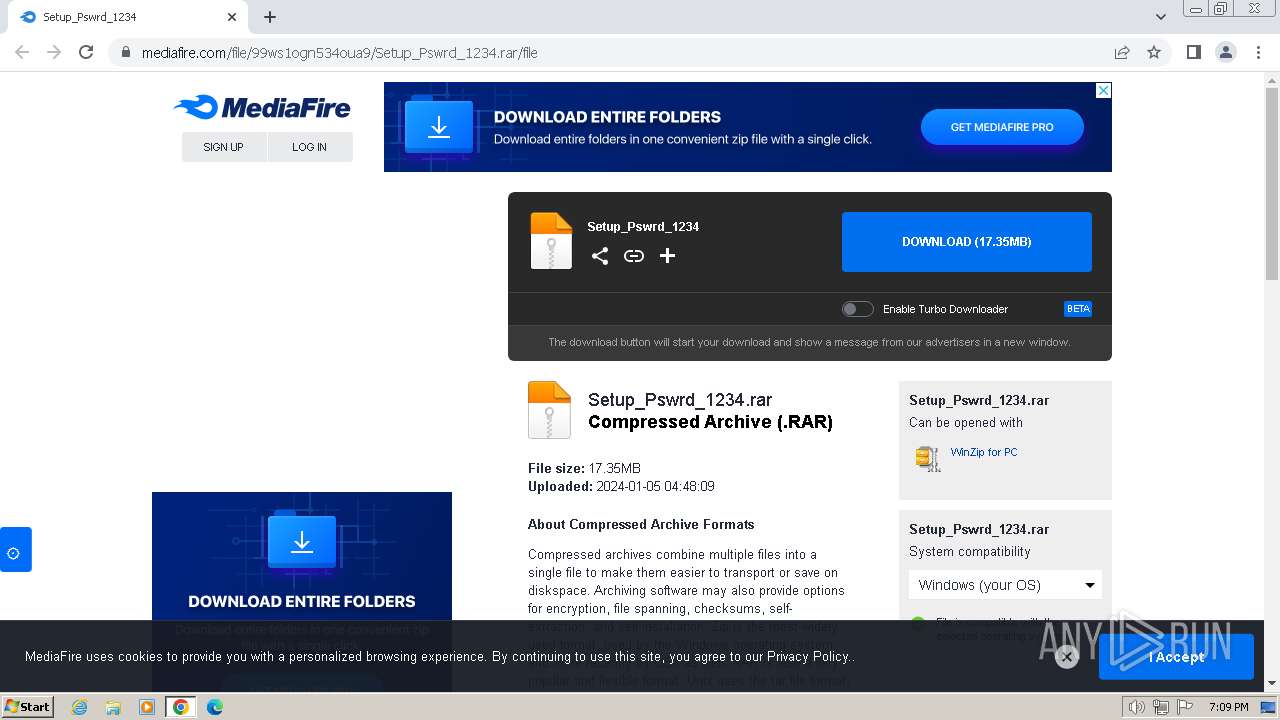The width and height of the screenshot is (1280, 720).
Task: Open media player taskbar icon
Action: pyautogui.click(x=147, y=707)
